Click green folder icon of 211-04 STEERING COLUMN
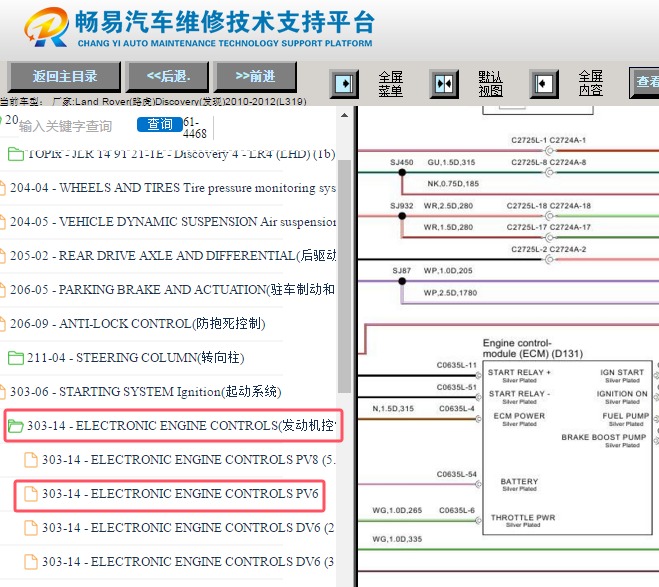Screen dimensions: 659x587 click(16, 358)
